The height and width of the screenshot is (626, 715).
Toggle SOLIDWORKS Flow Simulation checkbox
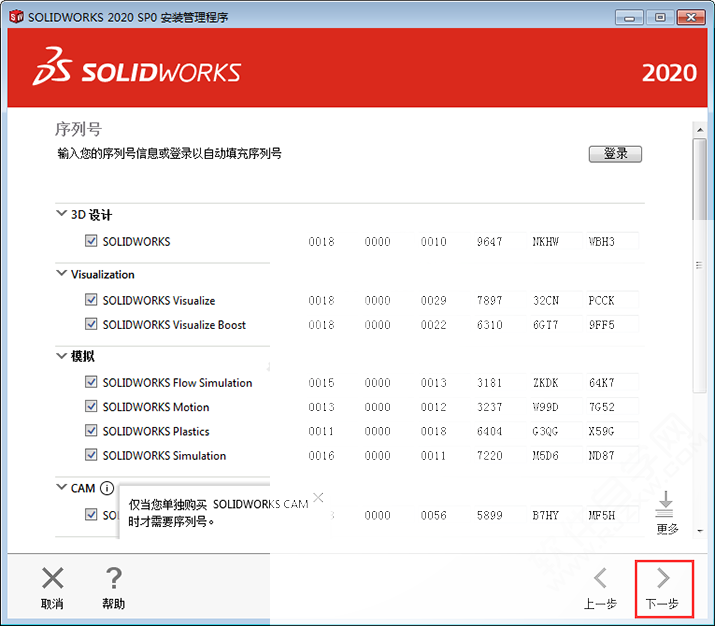click(x=91, y=382)
